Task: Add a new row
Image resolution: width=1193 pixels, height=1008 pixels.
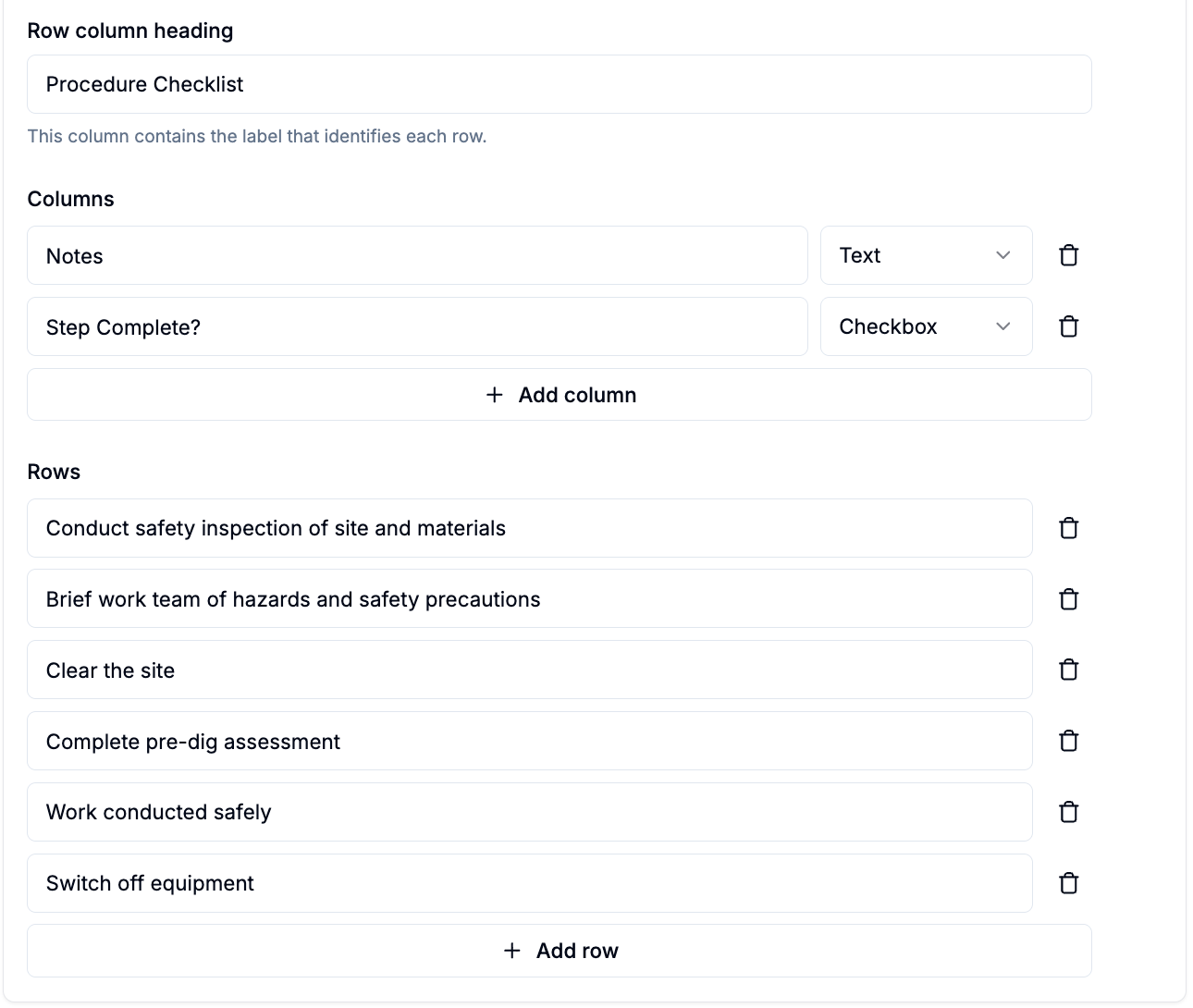Action: pyautogui.click(x=560, y=951)
